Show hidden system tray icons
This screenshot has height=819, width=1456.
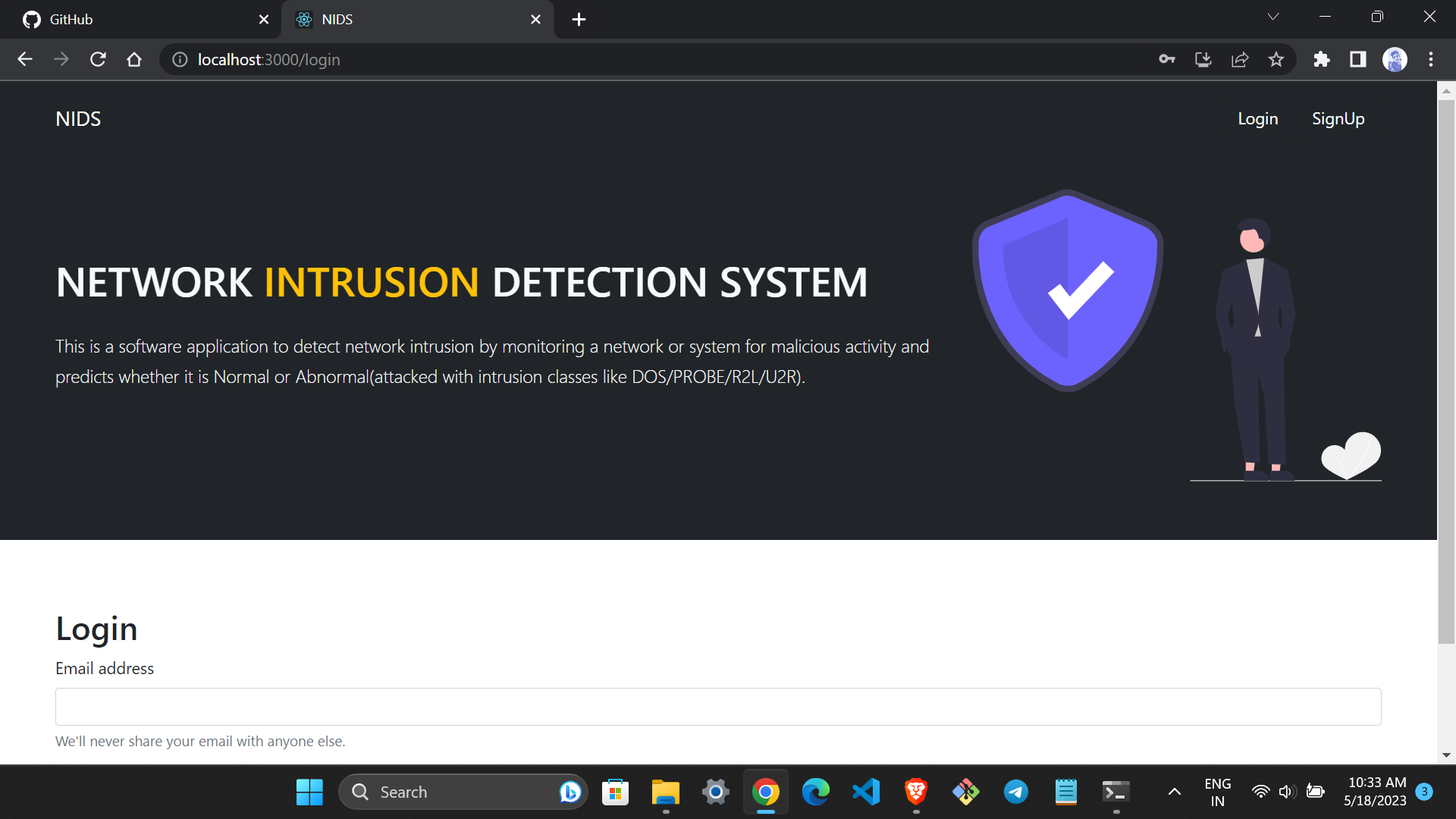1173,791
